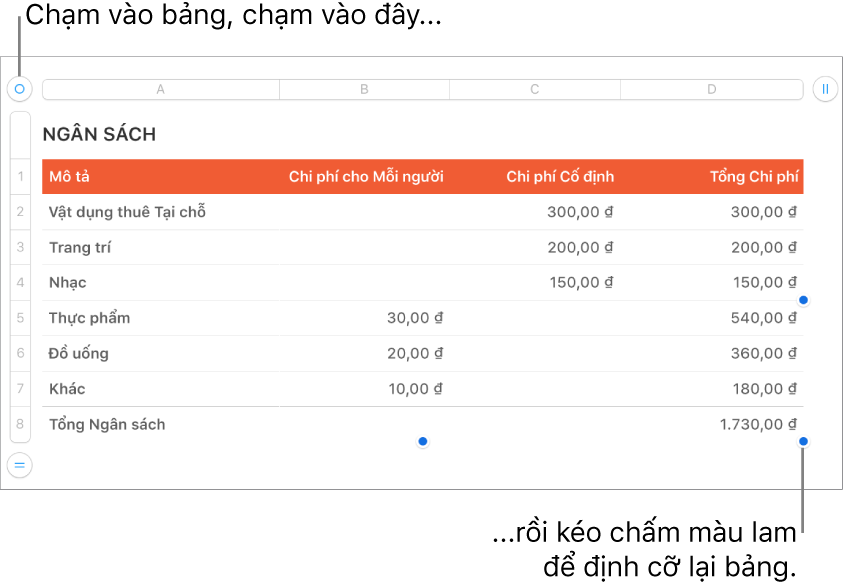The height and width of the screenshot is (588, 843).
Task: Click the blue dot on the table's right edge
Action: click(803, 301)
